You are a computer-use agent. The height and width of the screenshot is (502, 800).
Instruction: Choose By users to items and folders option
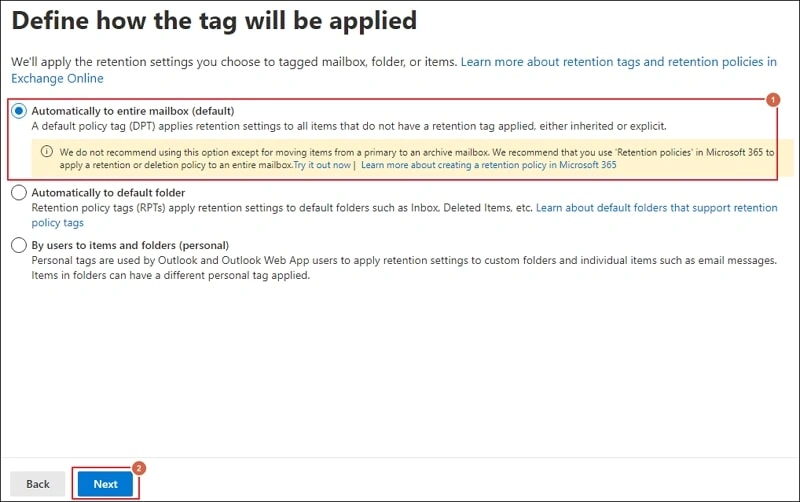[x=19, y=245]
